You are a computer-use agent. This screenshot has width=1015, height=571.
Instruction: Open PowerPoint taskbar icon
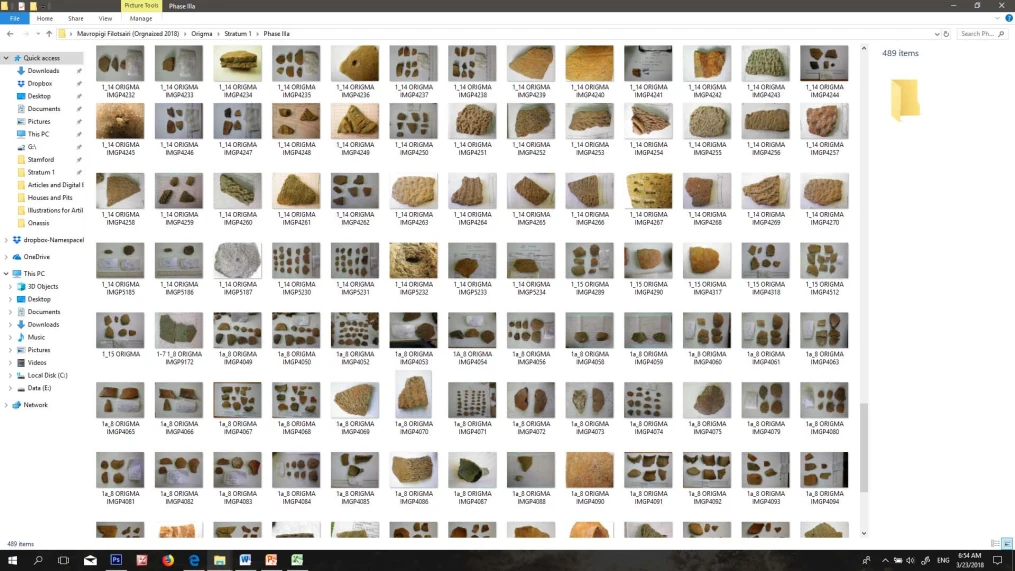point(271,560)
